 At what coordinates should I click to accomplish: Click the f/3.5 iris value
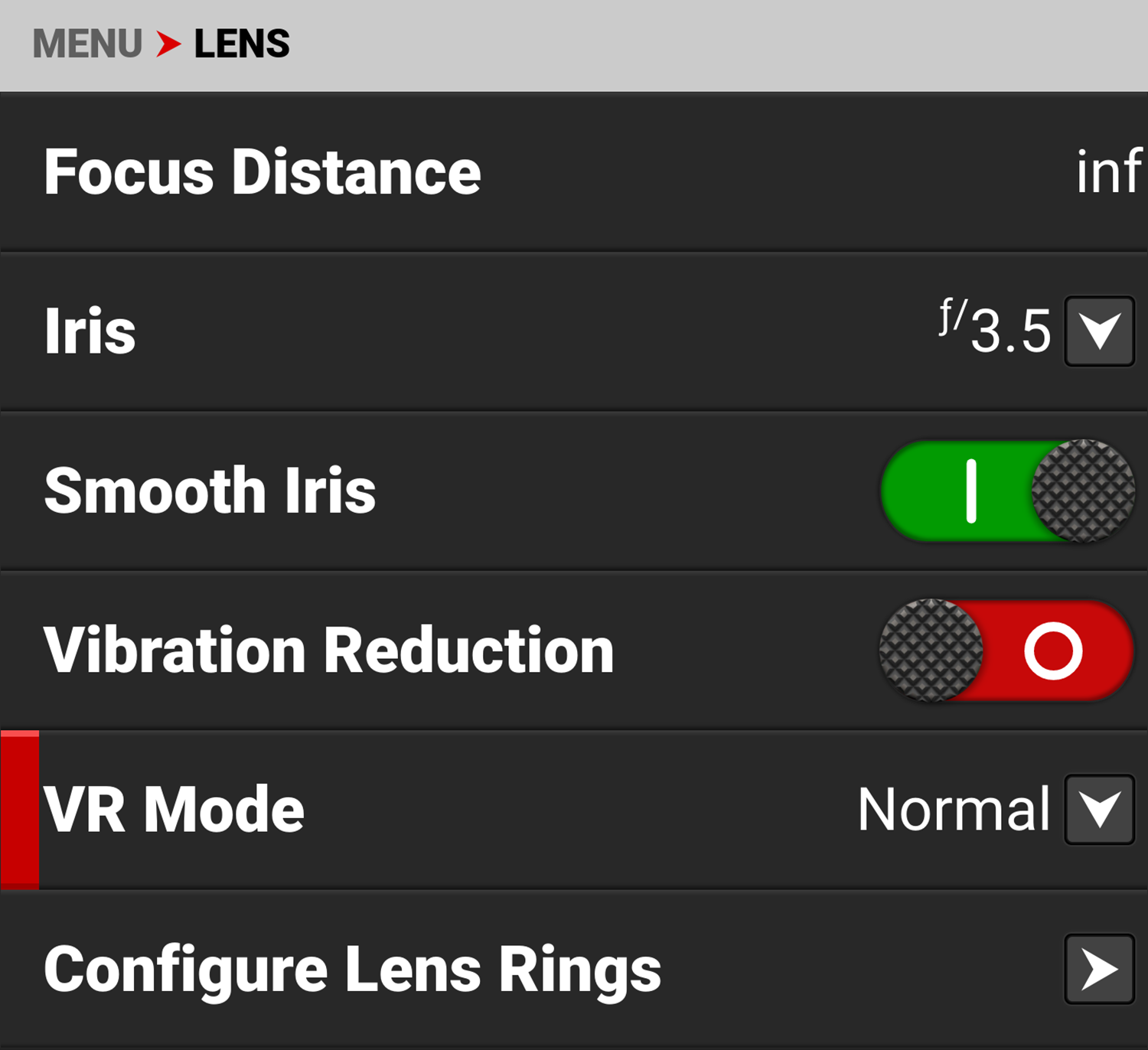click(996, 329)
